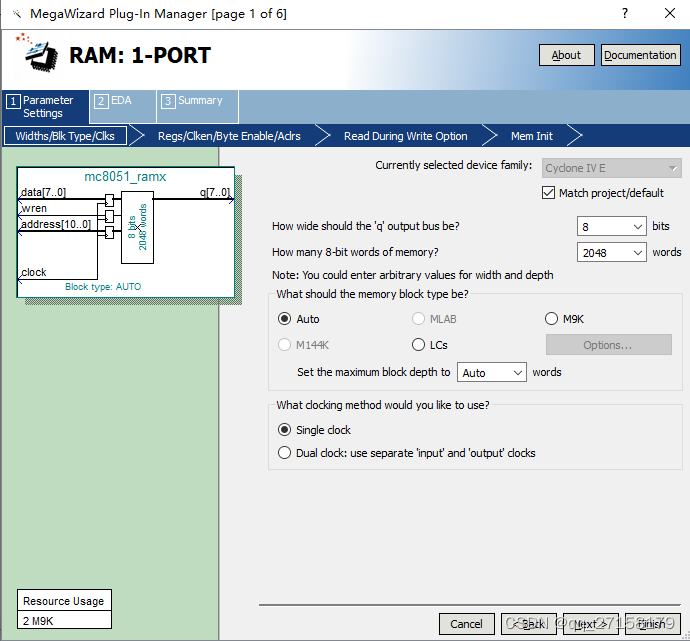This screenshot has height=641, width=690.
Task: Go to Read During Write Option step
Action: pyautogui.click(x=405, y=136)
